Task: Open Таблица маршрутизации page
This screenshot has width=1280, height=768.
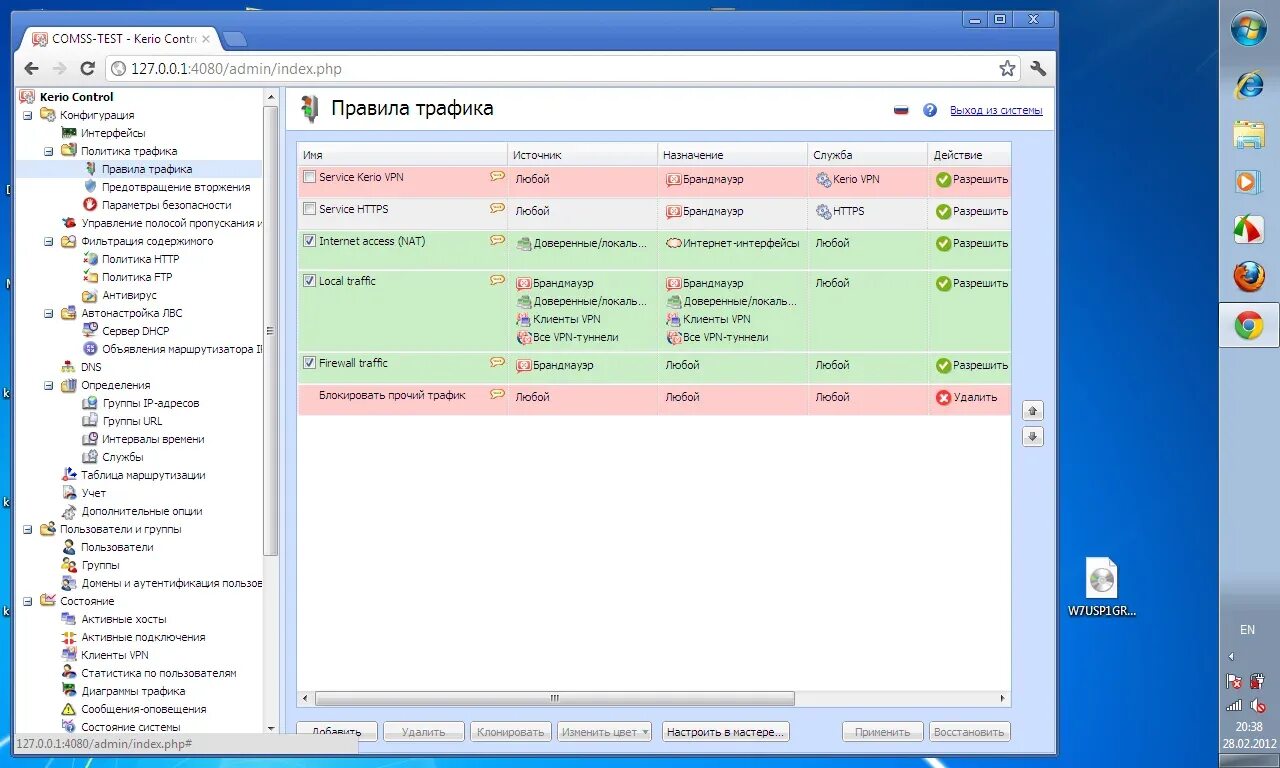Action: coord(143,475)
